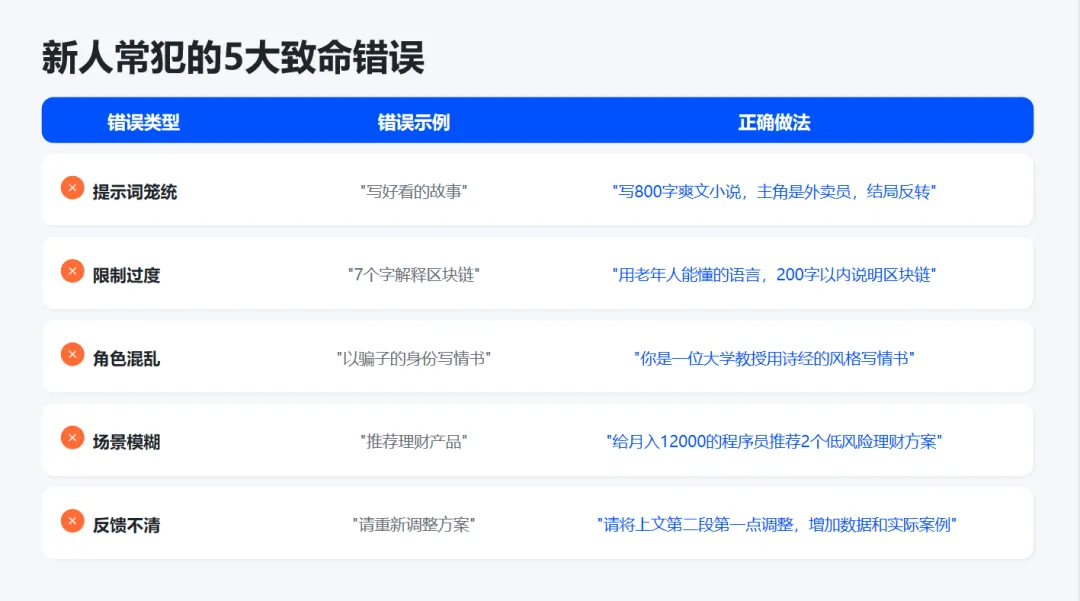Click the orange X icon beside 提示词笼统

[72, 188]
